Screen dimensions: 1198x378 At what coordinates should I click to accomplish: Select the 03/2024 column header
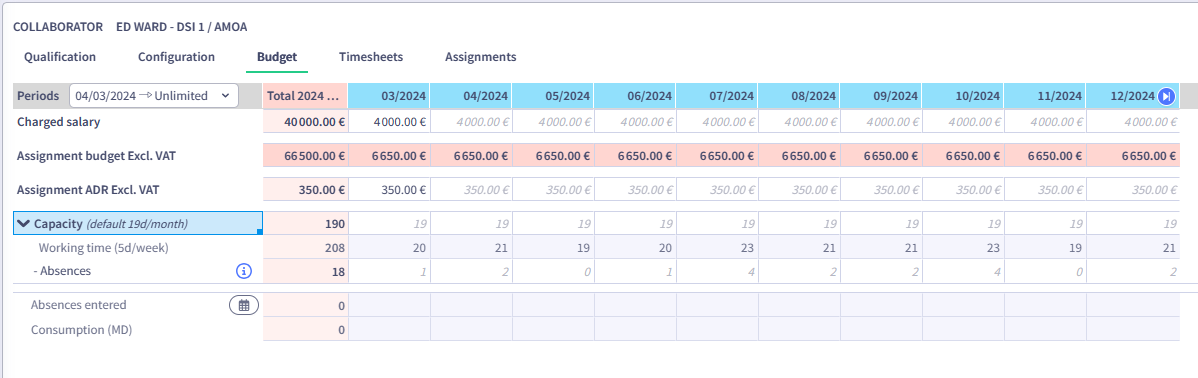coord(389,96)
